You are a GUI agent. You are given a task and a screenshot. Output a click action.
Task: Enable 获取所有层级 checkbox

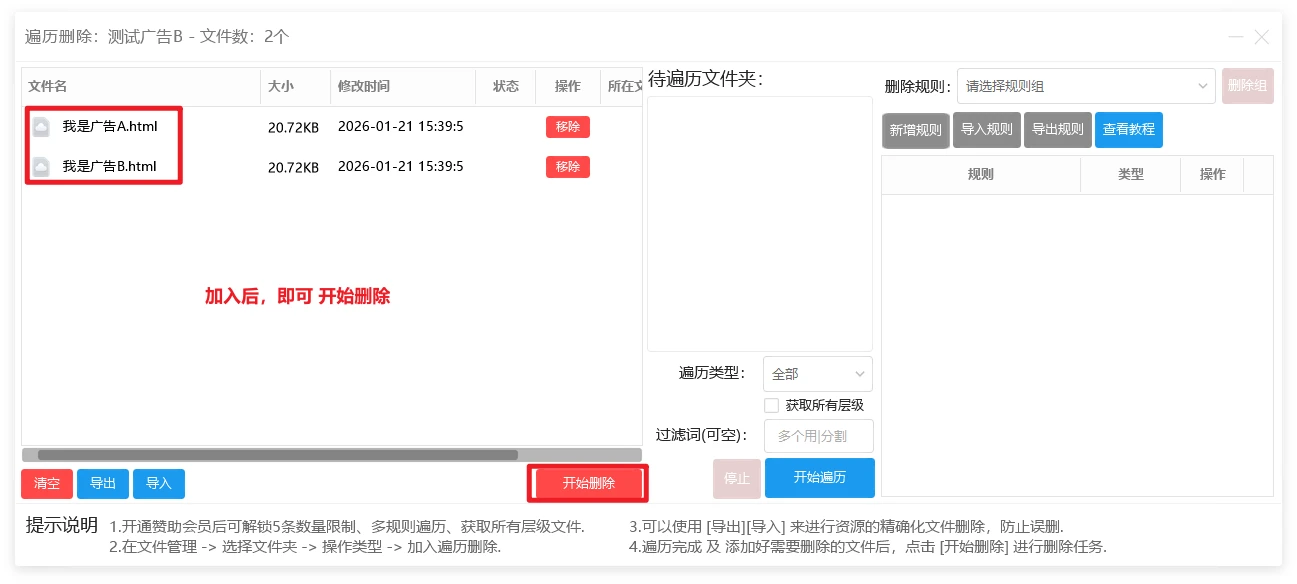tap(771, 406)
